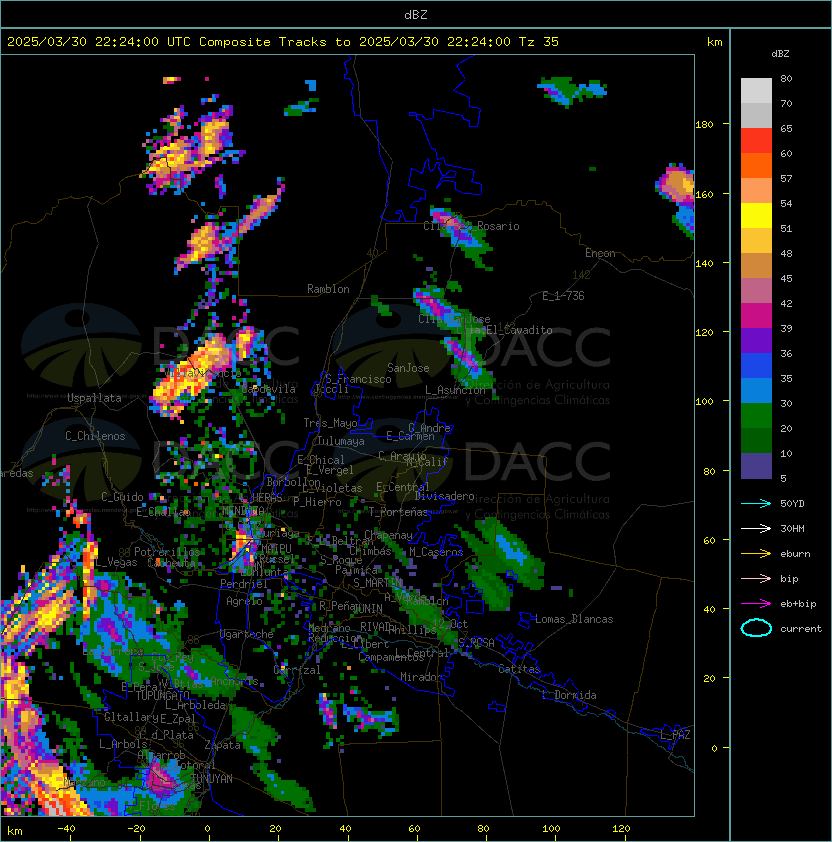Click the 'C_Guido' place label
Screen dimensions: 832x842
pyautogui.click(x=122, y=497)
